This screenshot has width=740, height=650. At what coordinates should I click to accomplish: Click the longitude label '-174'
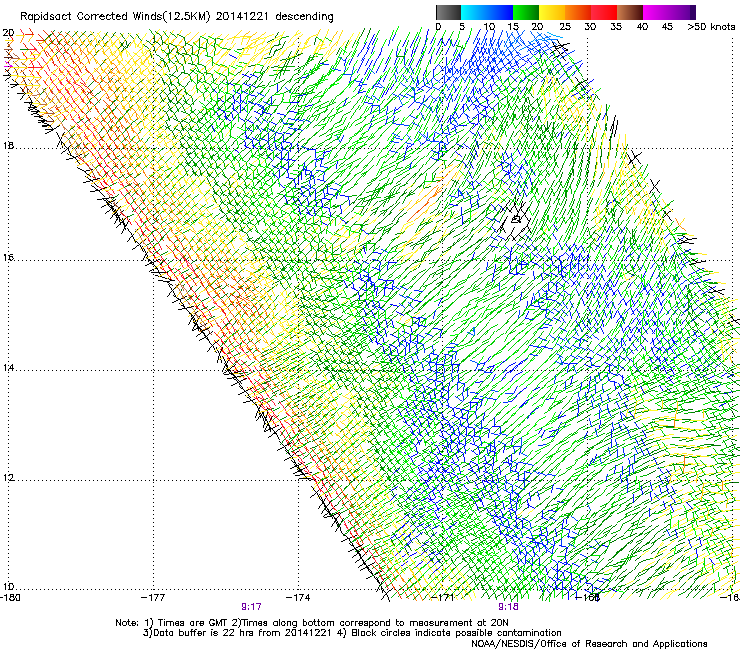[x=298, y=598]
